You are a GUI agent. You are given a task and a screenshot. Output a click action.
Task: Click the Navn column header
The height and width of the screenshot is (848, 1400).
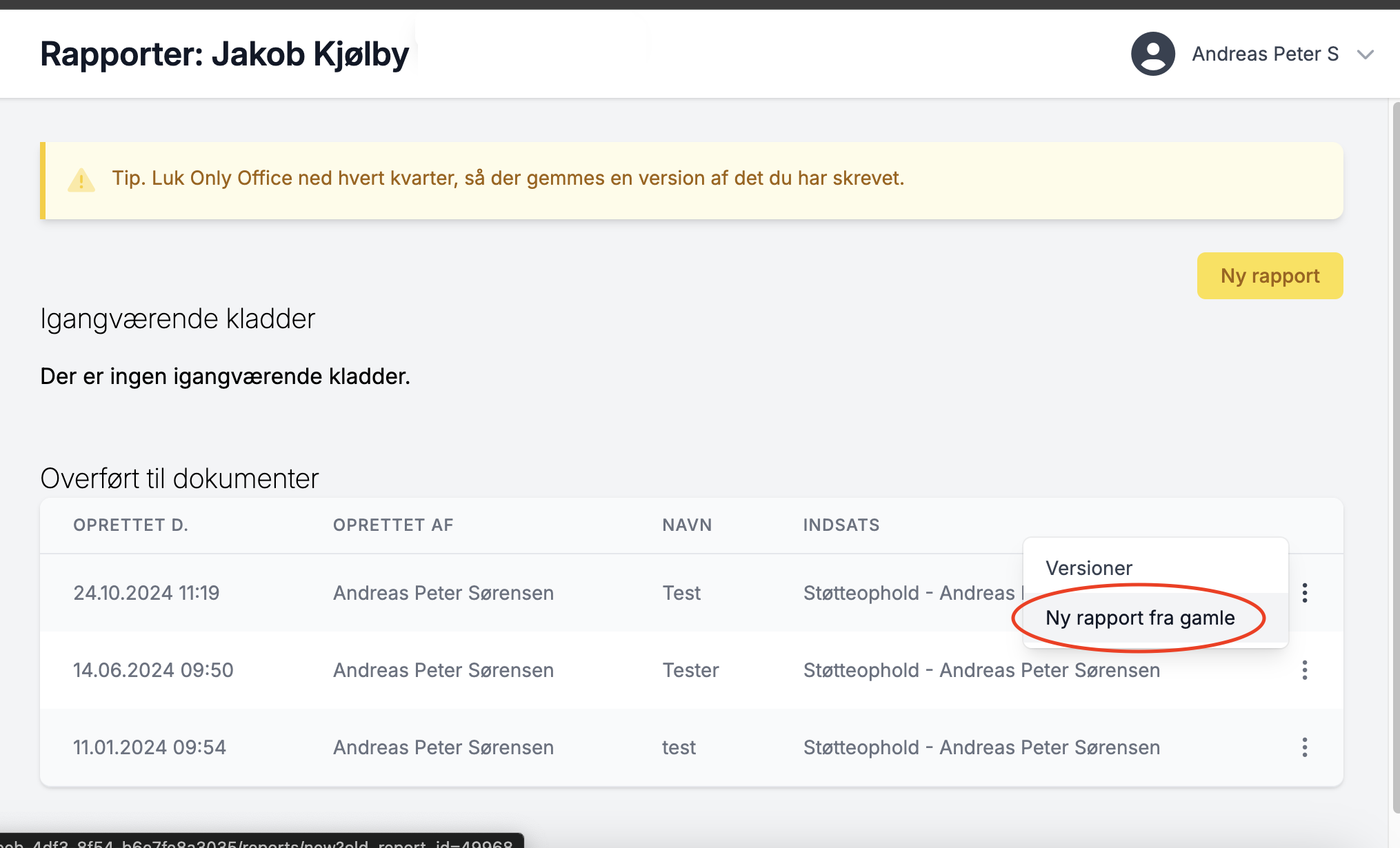[x=687, y=525]
